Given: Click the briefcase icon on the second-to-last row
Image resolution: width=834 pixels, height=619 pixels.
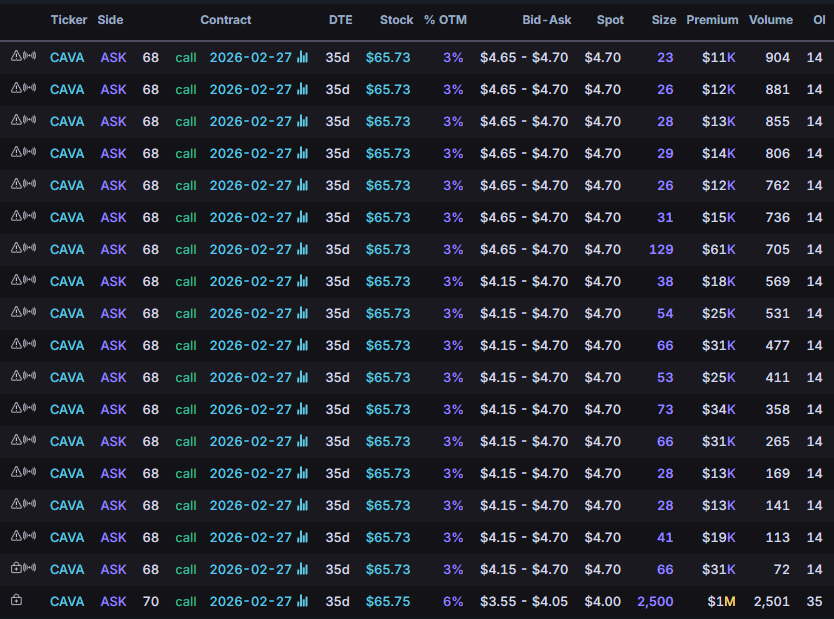Looking at the screenshot, I should (x=16, y=569).
